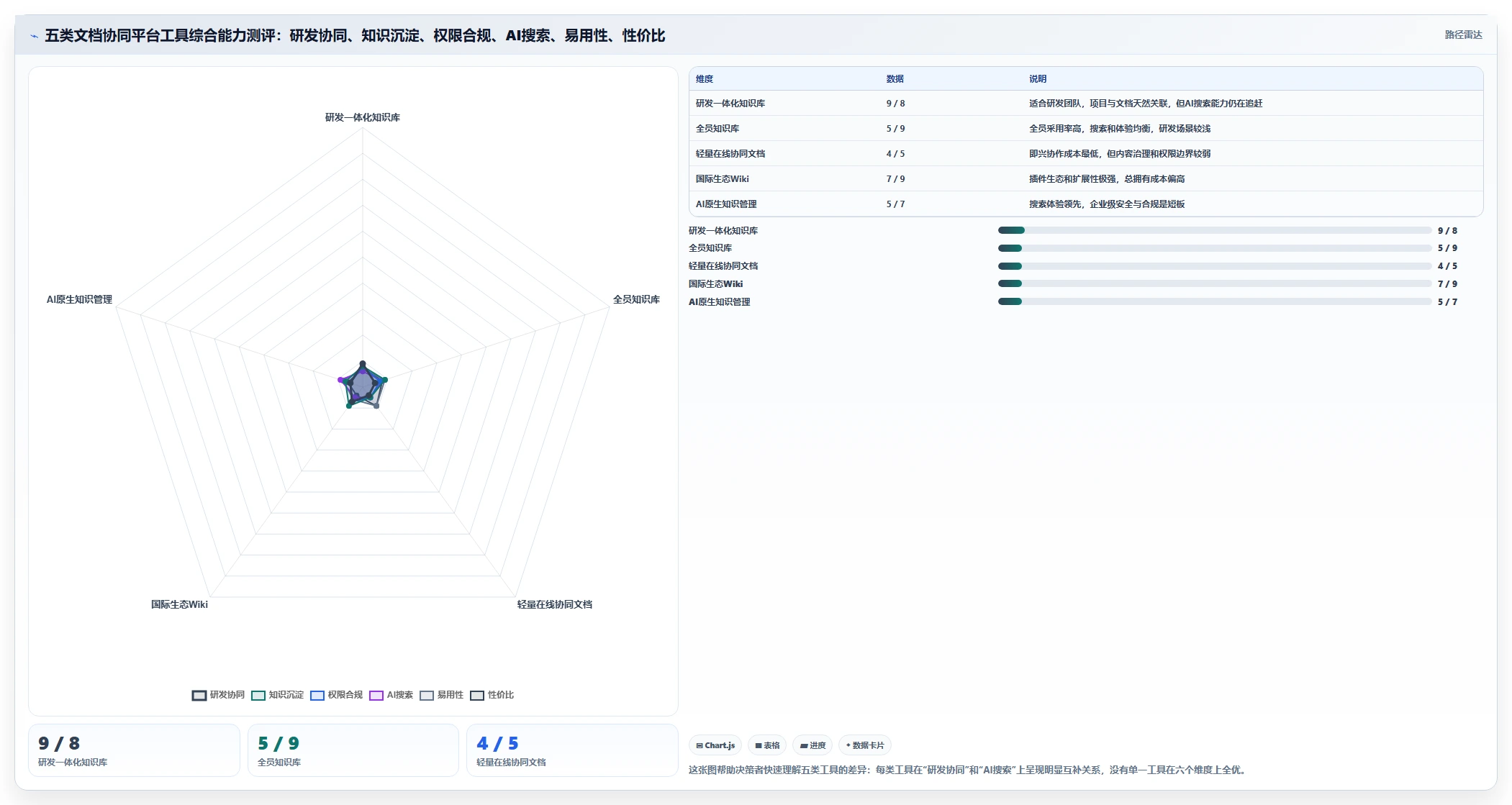The image size is (1512, 805).
Task: Click the main title heading
Action: pos(355,35)
